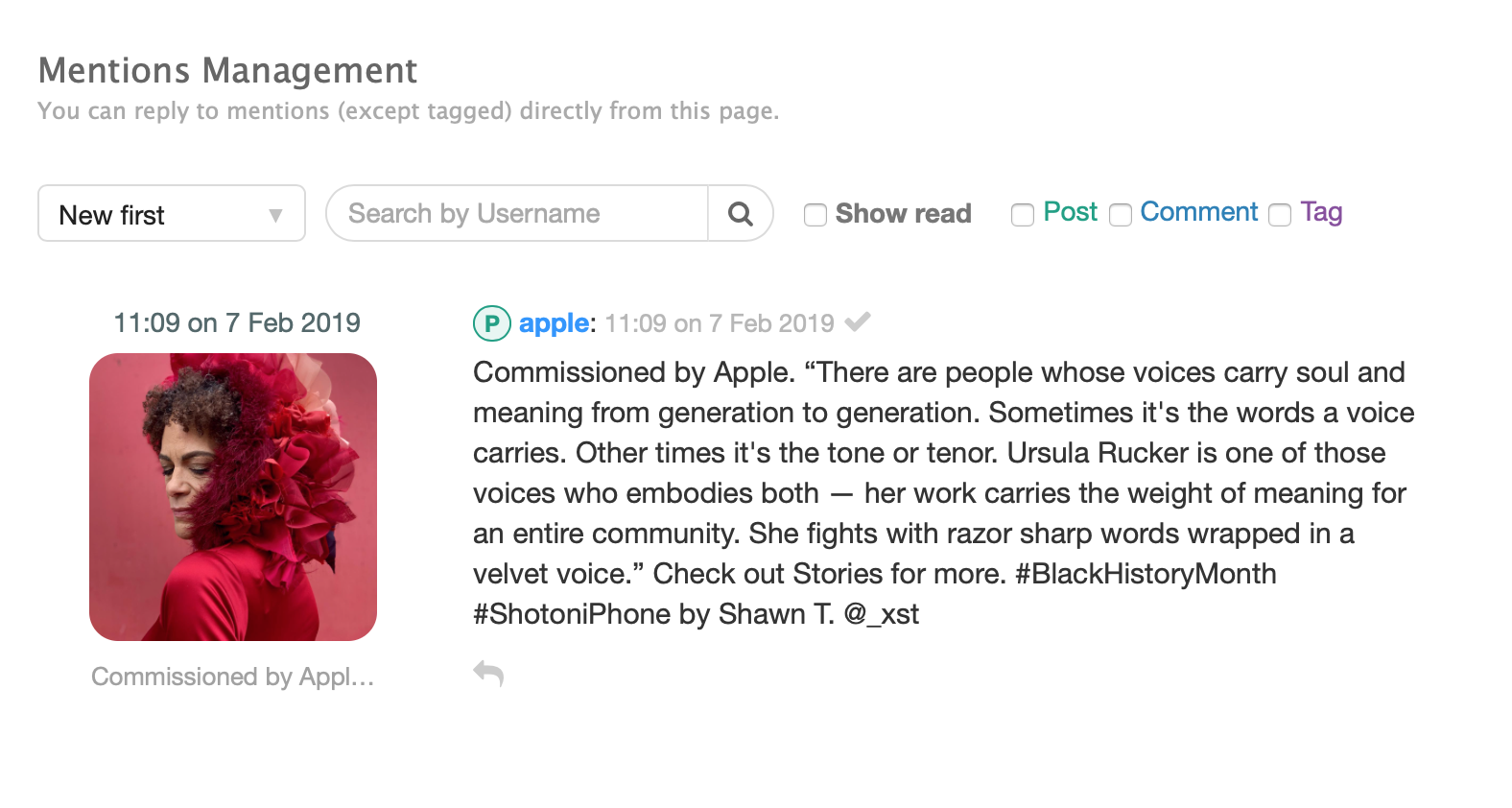Check the green Post filter checkbox
The width and height of the screenshot is (1512, 808).
tap(1022, 215)
